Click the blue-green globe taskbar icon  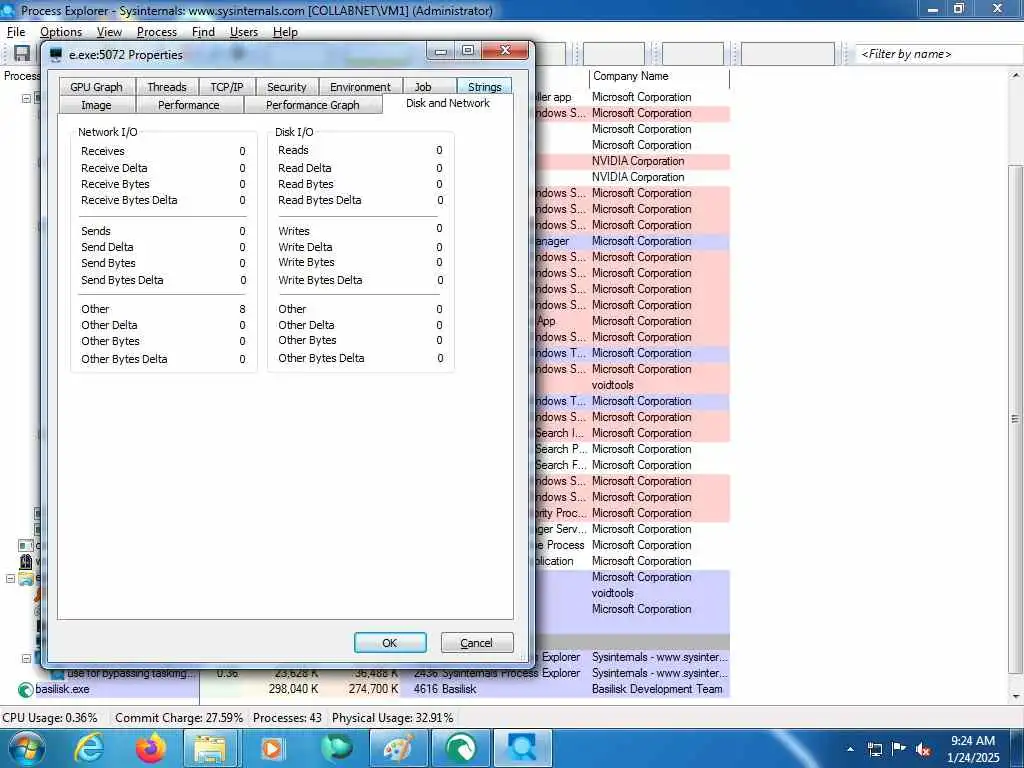[x=336, y=748]
